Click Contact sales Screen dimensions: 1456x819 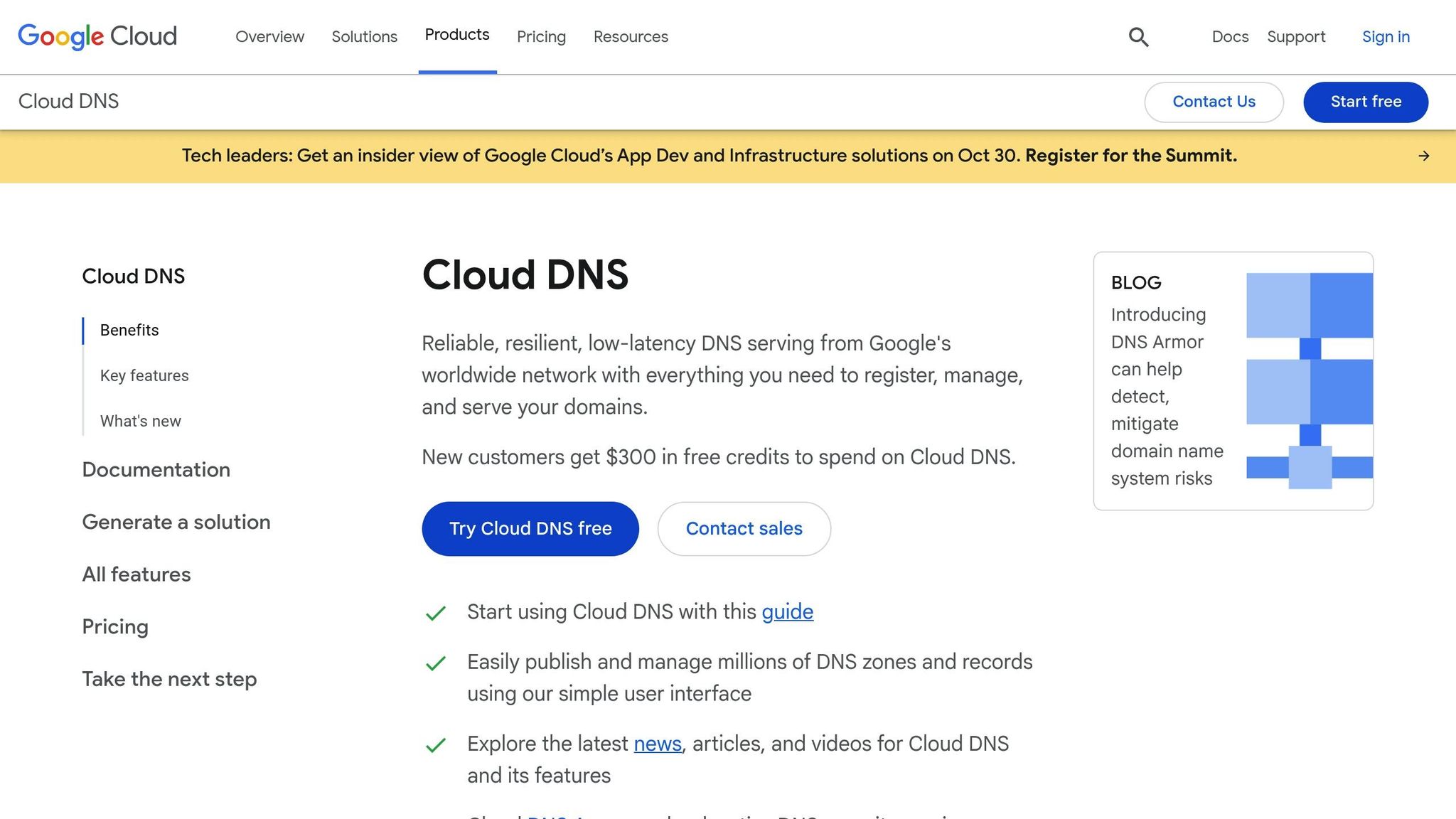click(x=744, y=528)
